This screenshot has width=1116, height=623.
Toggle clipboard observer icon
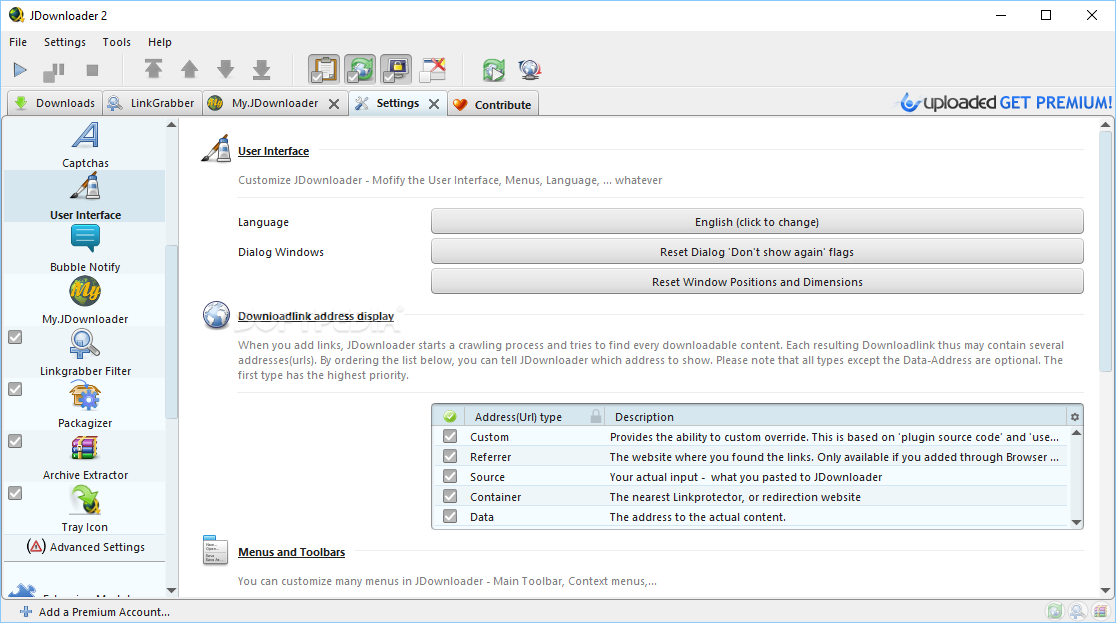(x=324, y=69)
